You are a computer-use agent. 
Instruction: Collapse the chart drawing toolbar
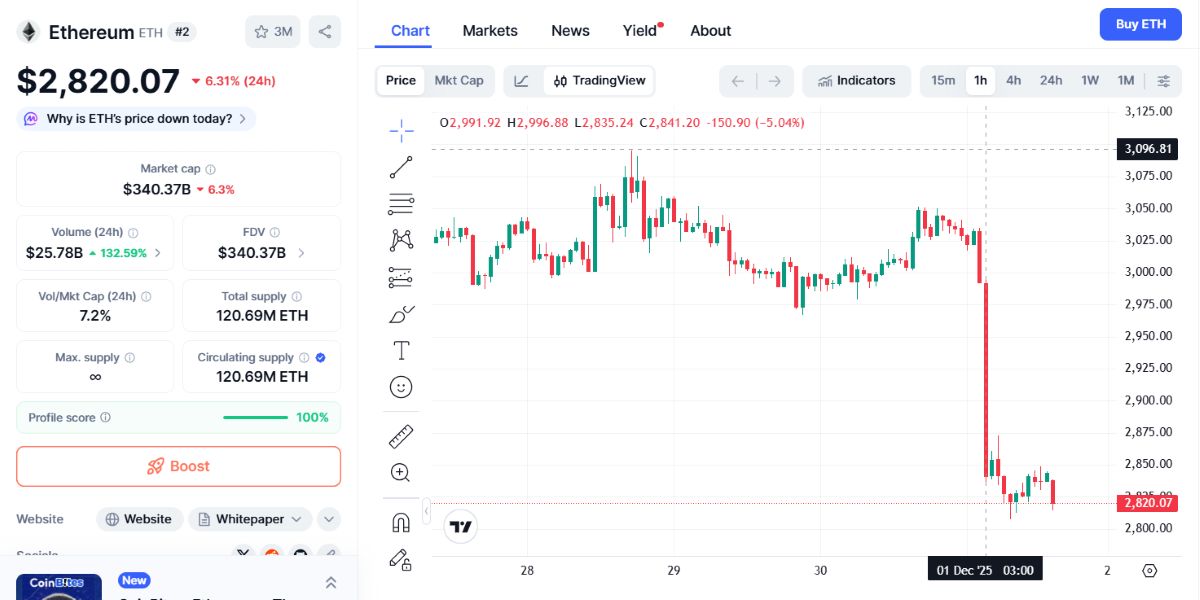427,512
